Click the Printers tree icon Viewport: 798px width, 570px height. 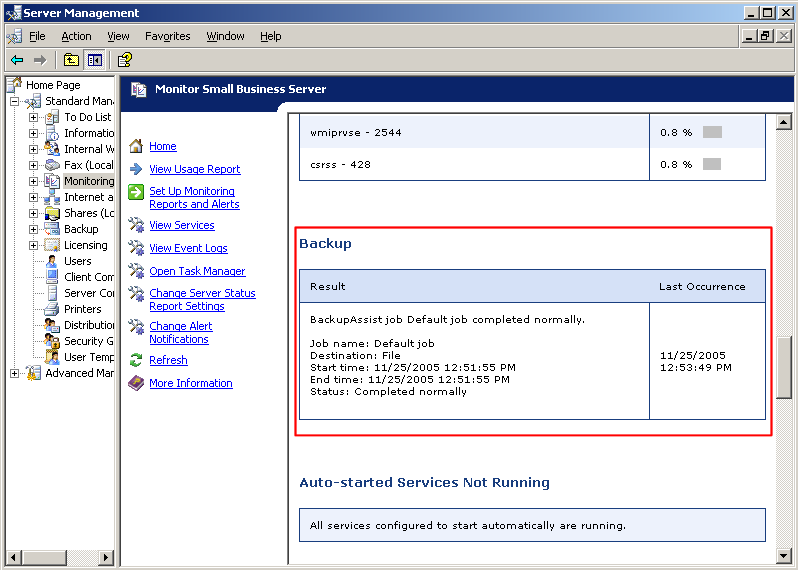52,309
